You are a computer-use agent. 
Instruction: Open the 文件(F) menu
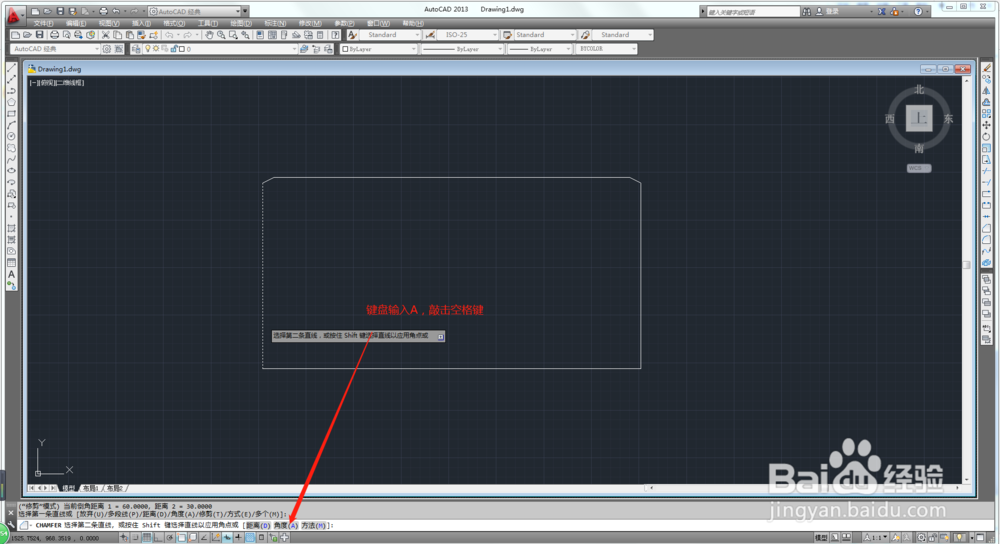43,24
